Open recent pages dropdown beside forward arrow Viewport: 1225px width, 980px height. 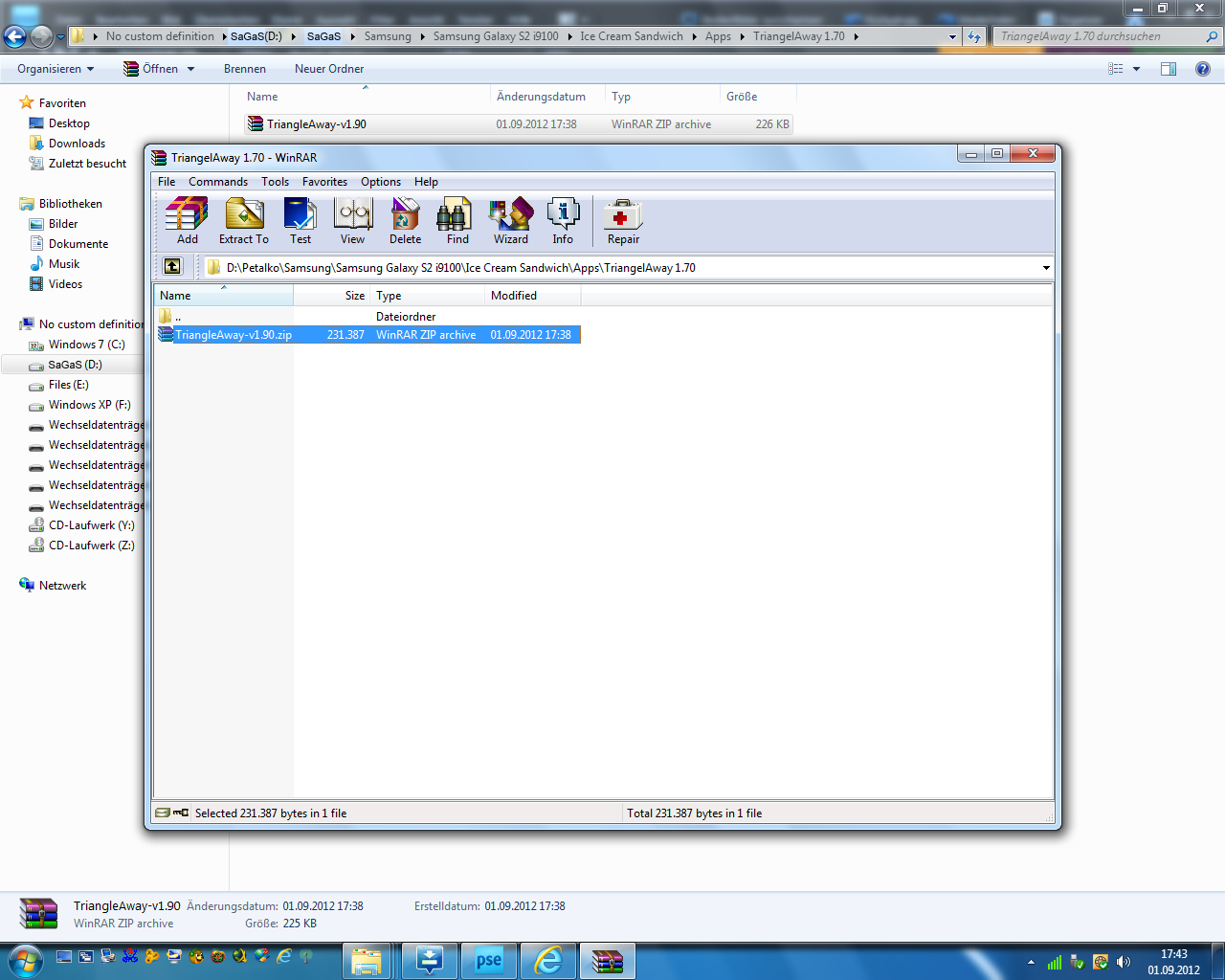61,36
